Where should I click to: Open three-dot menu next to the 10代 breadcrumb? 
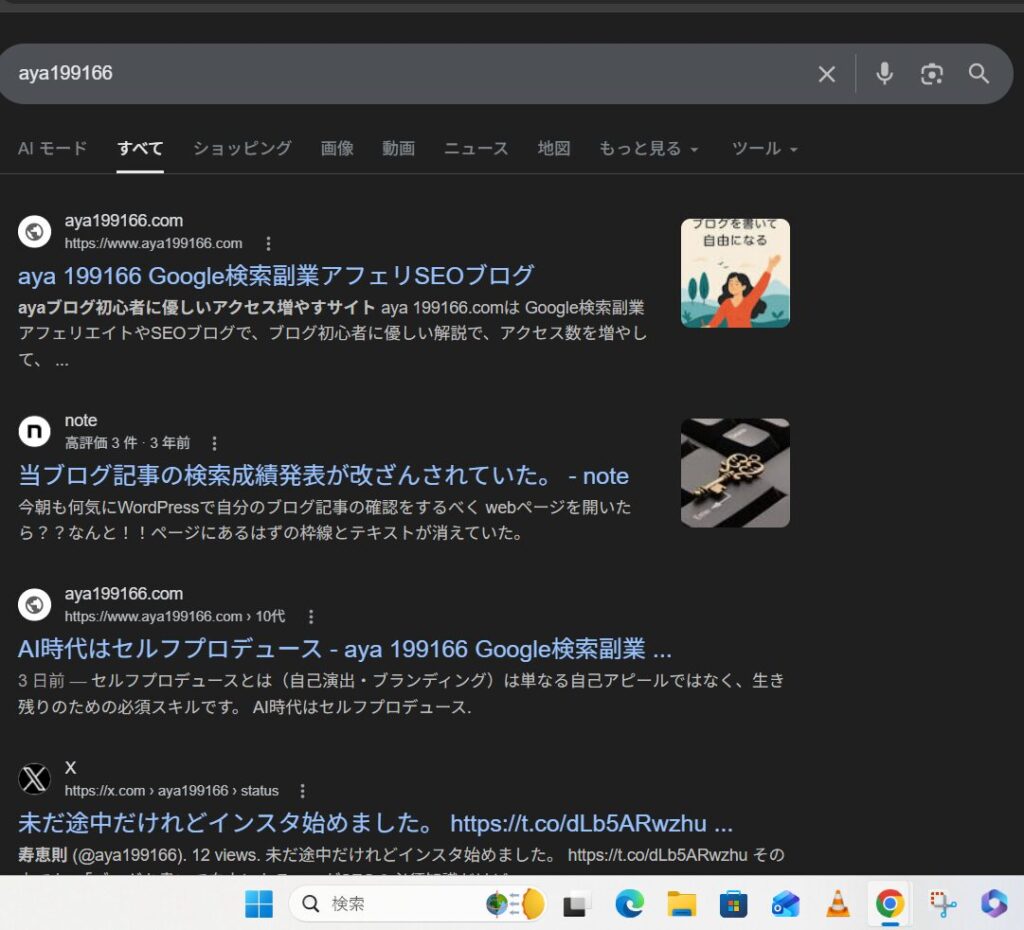click(x=311, y=617)
